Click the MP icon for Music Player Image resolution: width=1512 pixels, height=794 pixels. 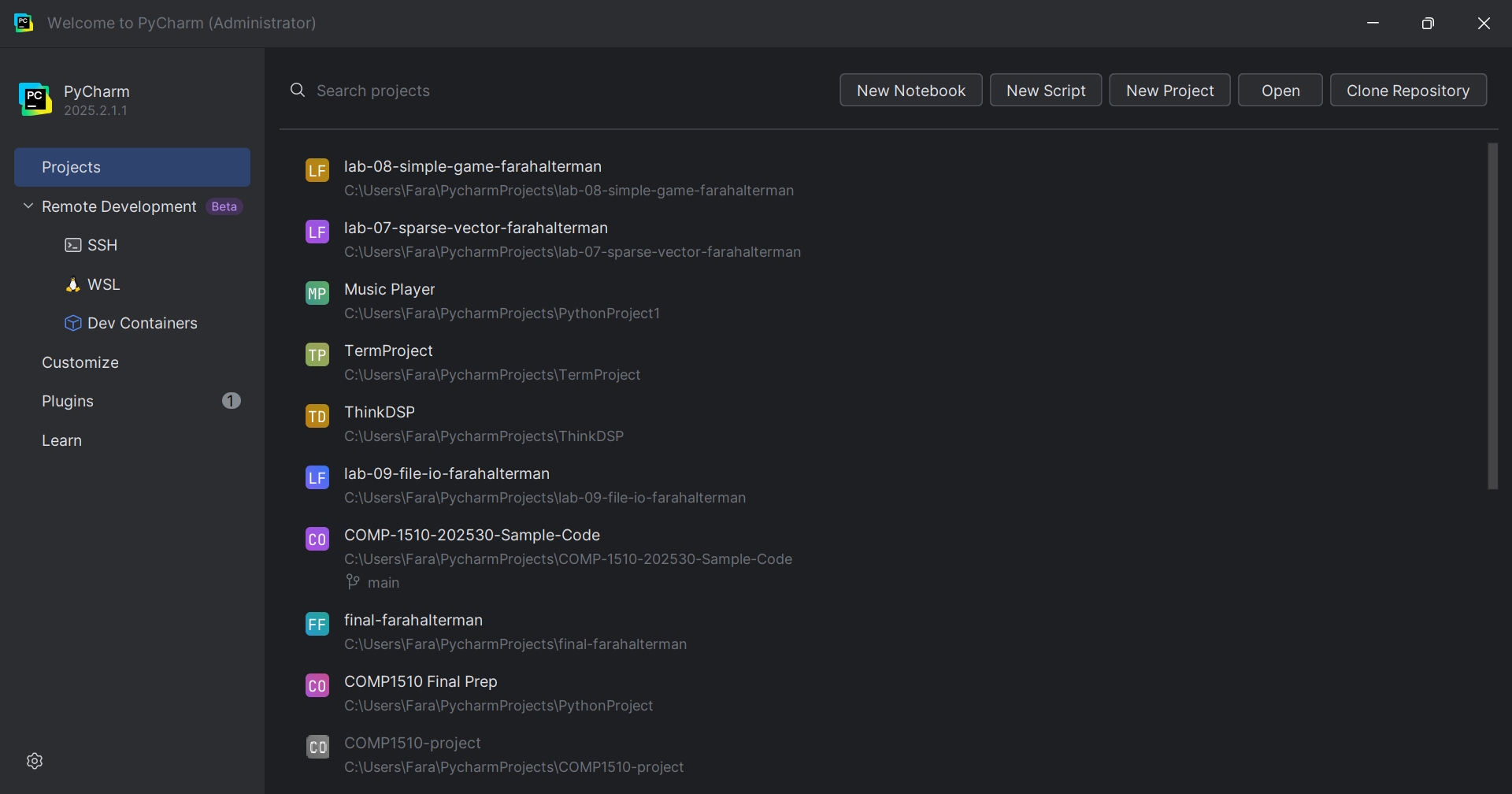[317, 293]
